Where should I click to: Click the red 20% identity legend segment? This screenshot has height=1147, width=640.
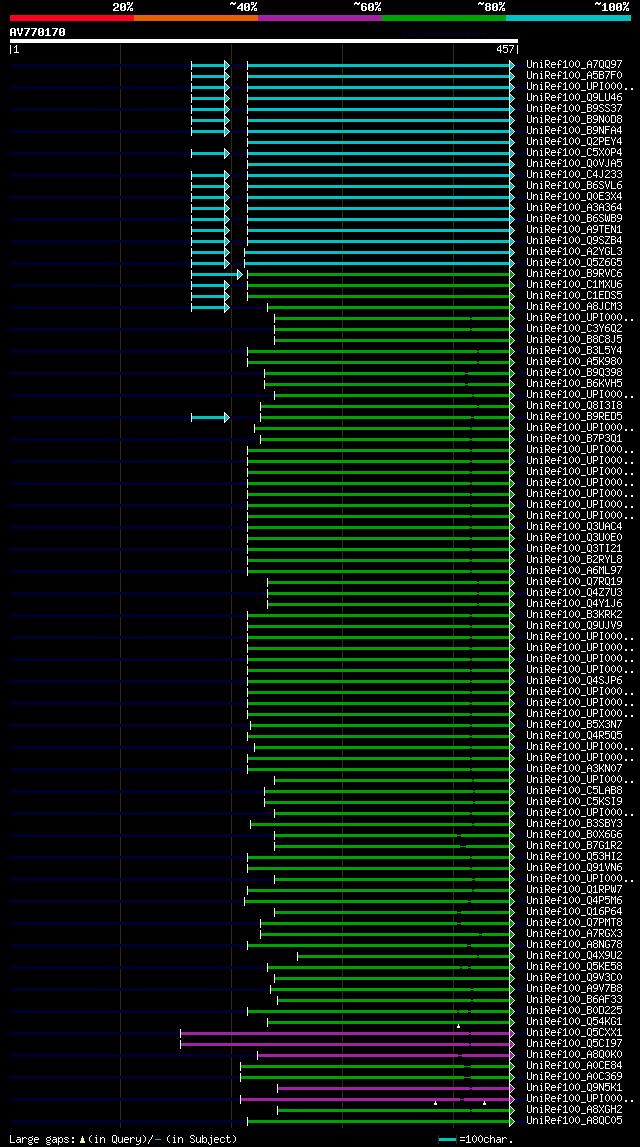72,18
